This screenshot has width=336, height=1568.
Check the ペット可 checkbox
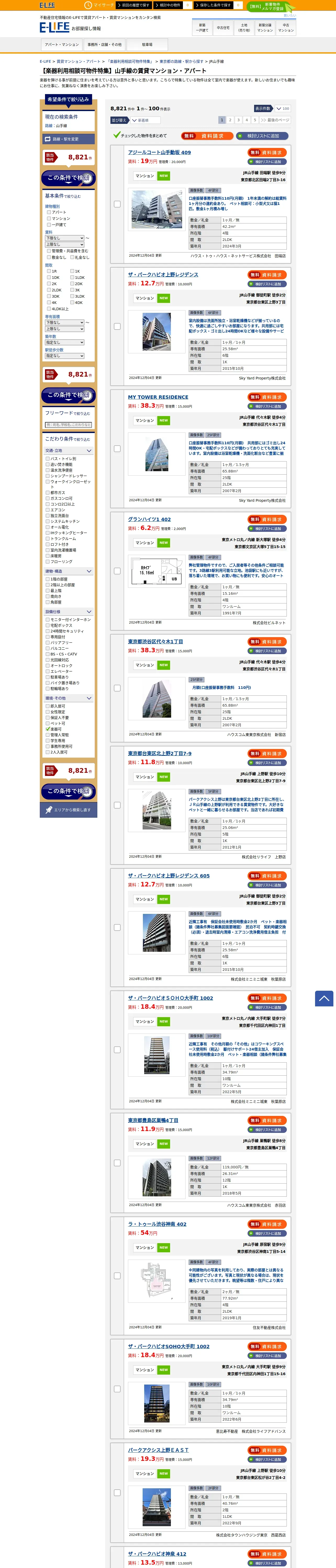(48, 723)
